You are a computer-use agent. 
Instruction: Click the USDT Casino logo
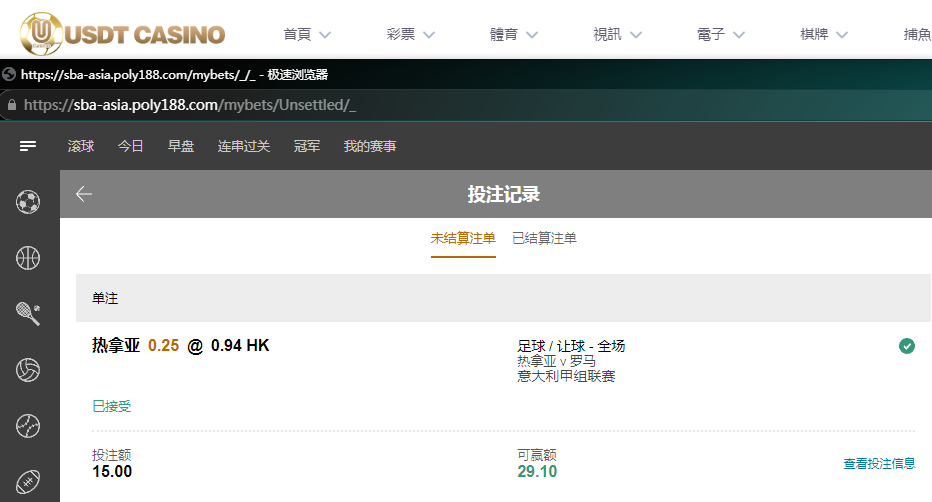click(x=122, y=34)
